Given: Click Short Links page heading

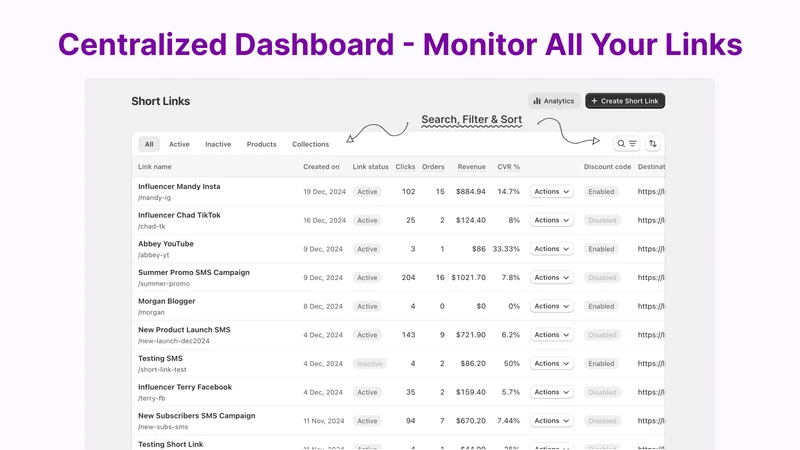Looking at the screenshot, I should pyautogui.click(x=161, y=101).
